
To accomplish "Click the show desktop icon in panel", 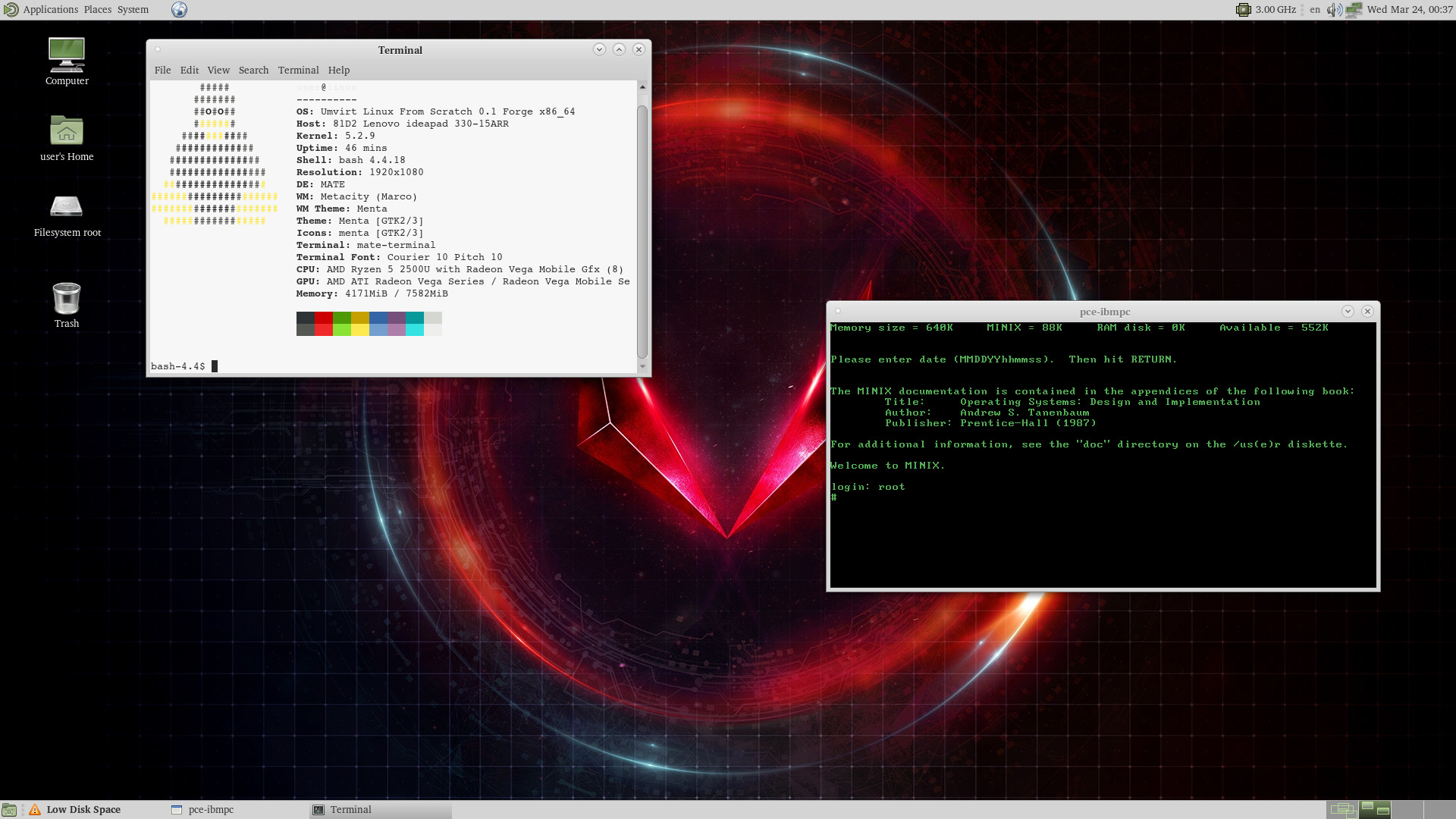I will coord(9,810).
